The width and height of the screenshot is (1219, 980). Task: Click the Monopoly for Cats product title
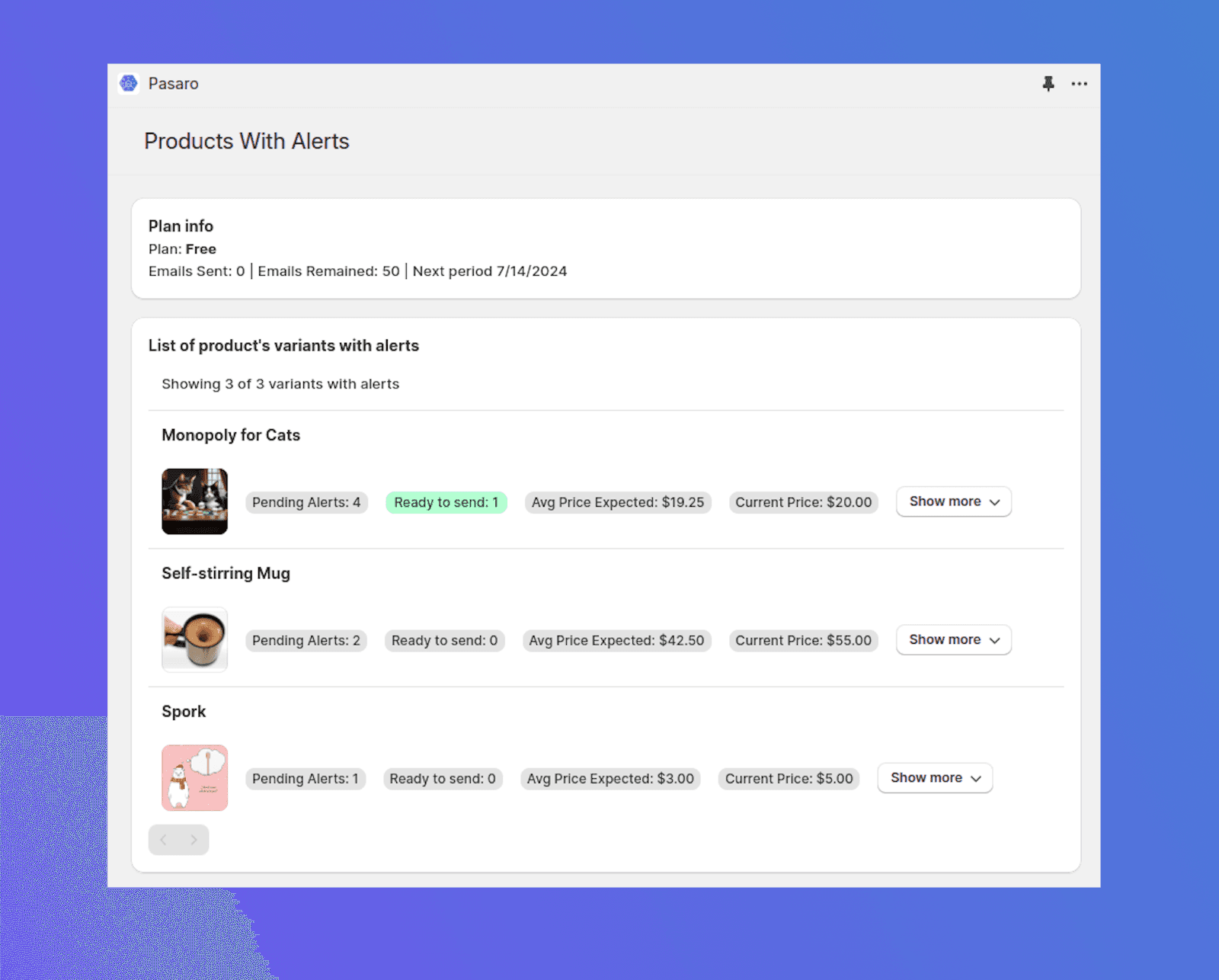click(231, 435)
